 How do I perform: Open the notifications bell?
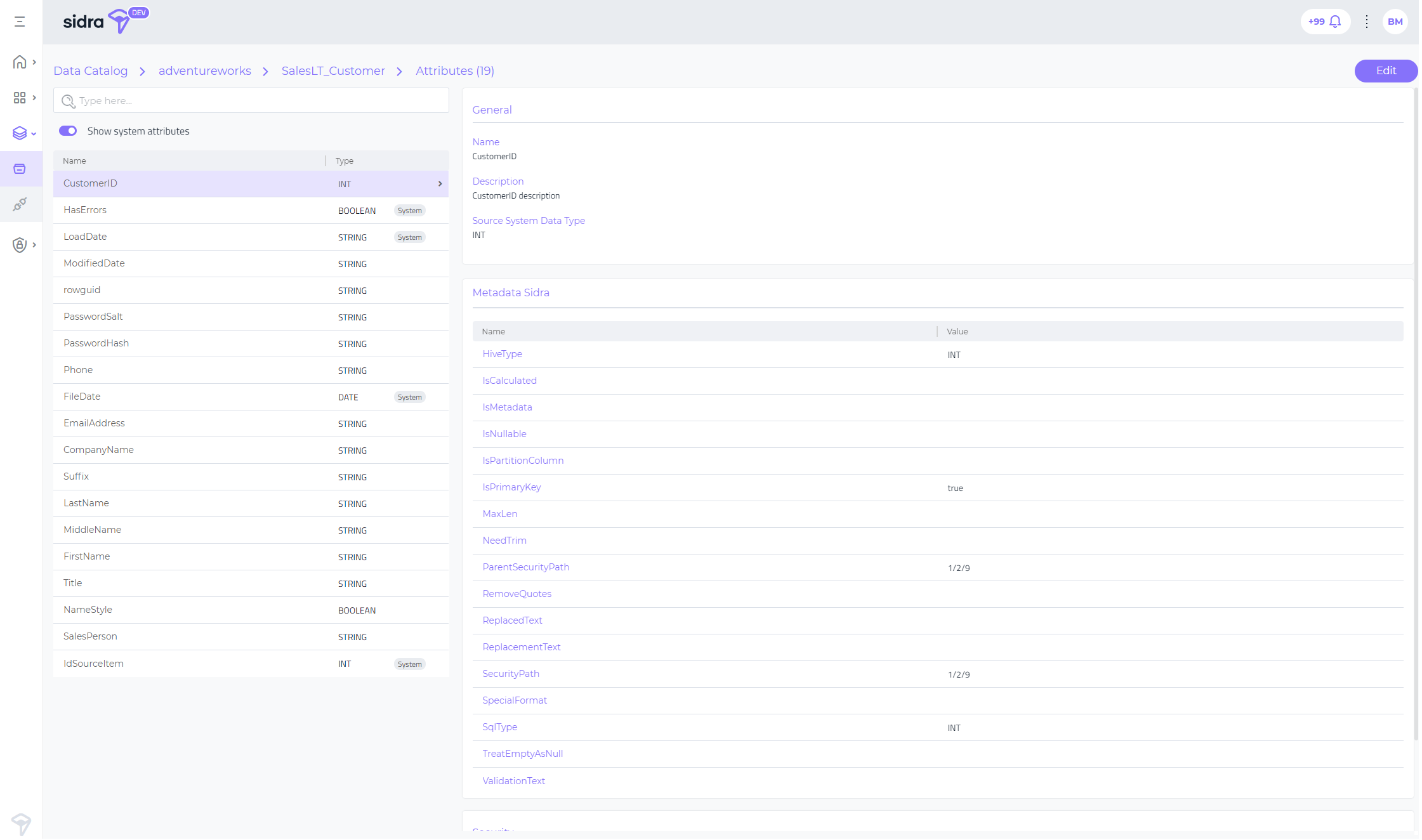tap(1334, 22)
